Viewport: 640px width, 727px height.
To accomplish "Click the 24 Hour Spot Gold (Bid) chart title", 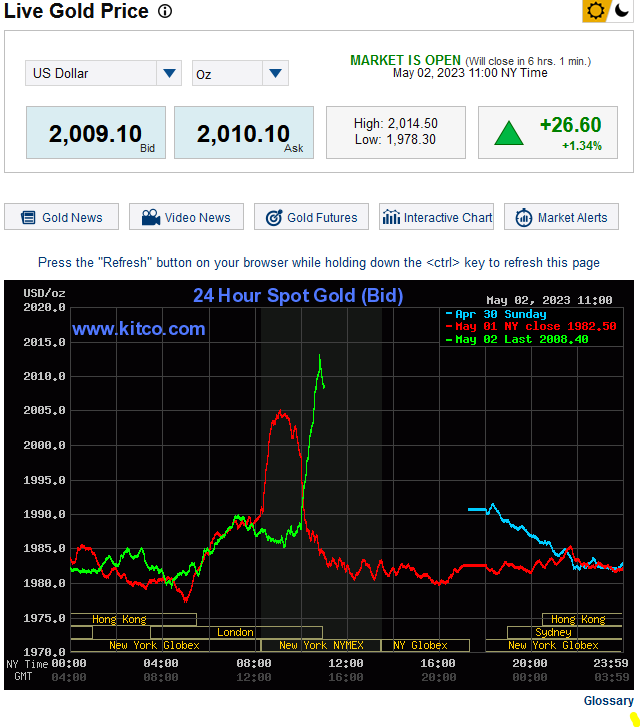I will tap(298, 295).
